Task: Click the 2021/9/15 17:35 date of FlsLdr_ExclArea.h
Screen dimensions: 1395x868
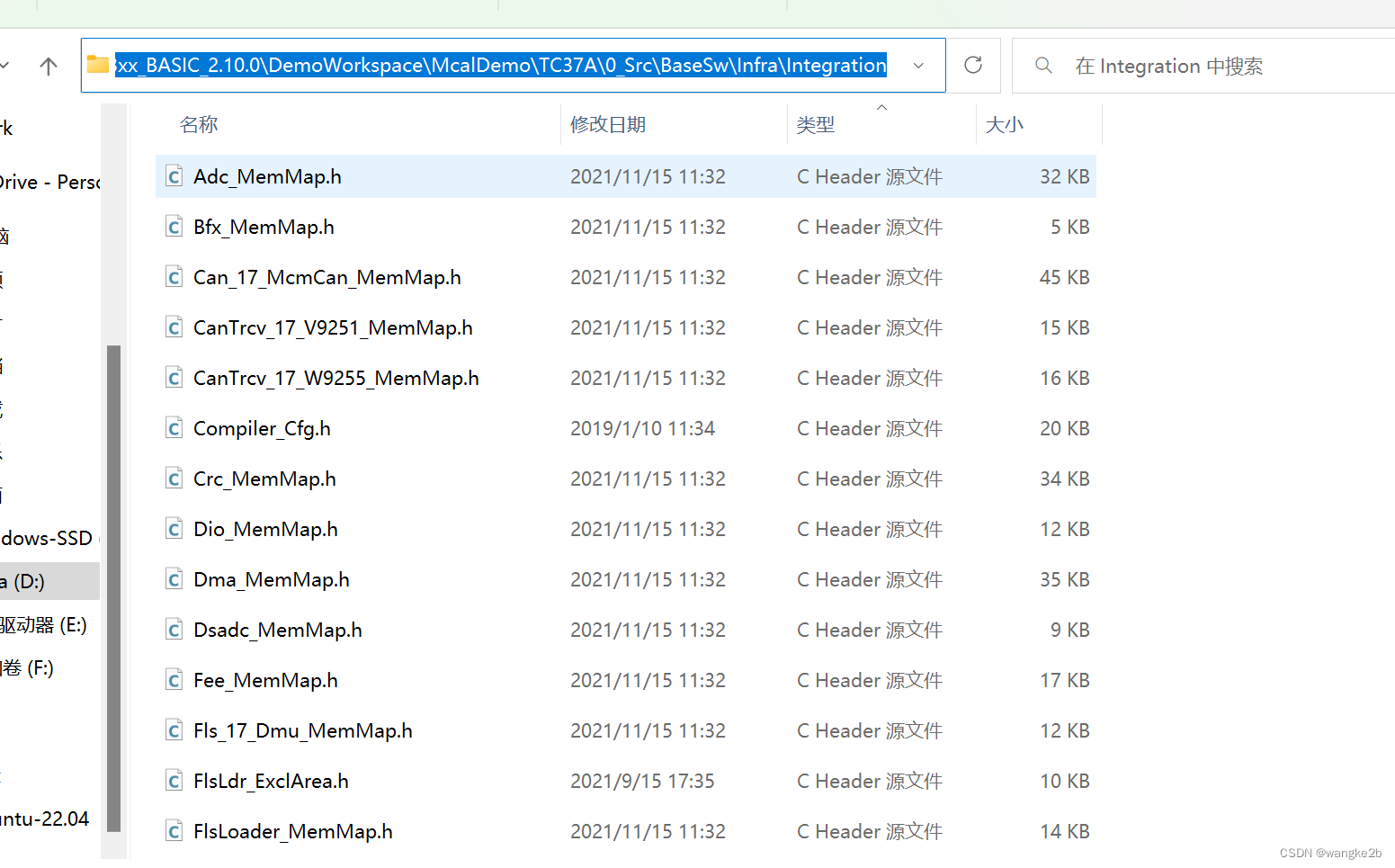Action: (642, 781)
